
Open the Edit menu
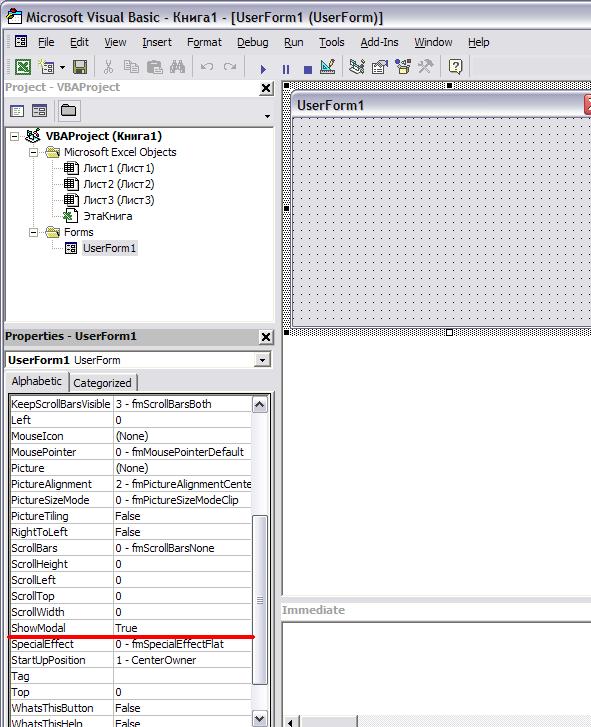coord(79,42)
